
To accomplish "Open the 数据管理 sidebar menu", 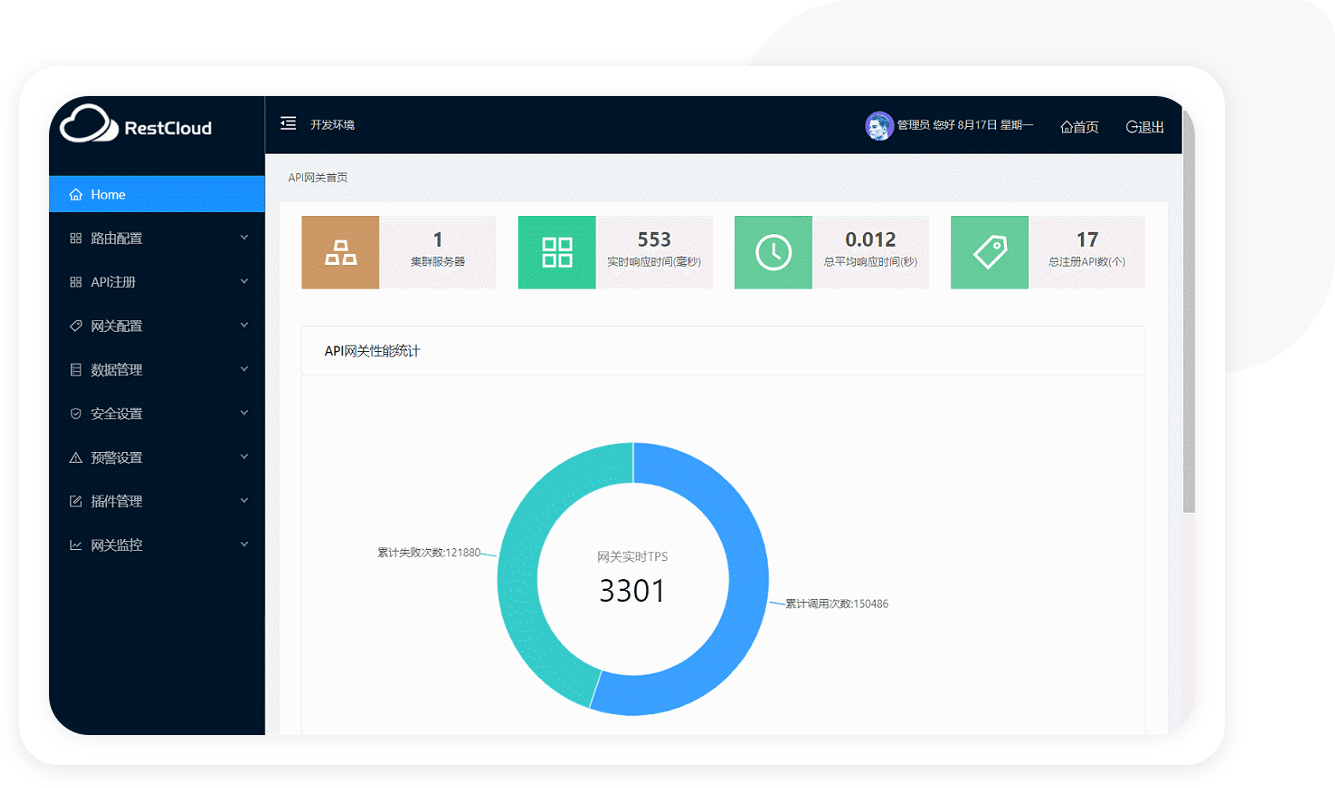I will [x=157, y=370].
